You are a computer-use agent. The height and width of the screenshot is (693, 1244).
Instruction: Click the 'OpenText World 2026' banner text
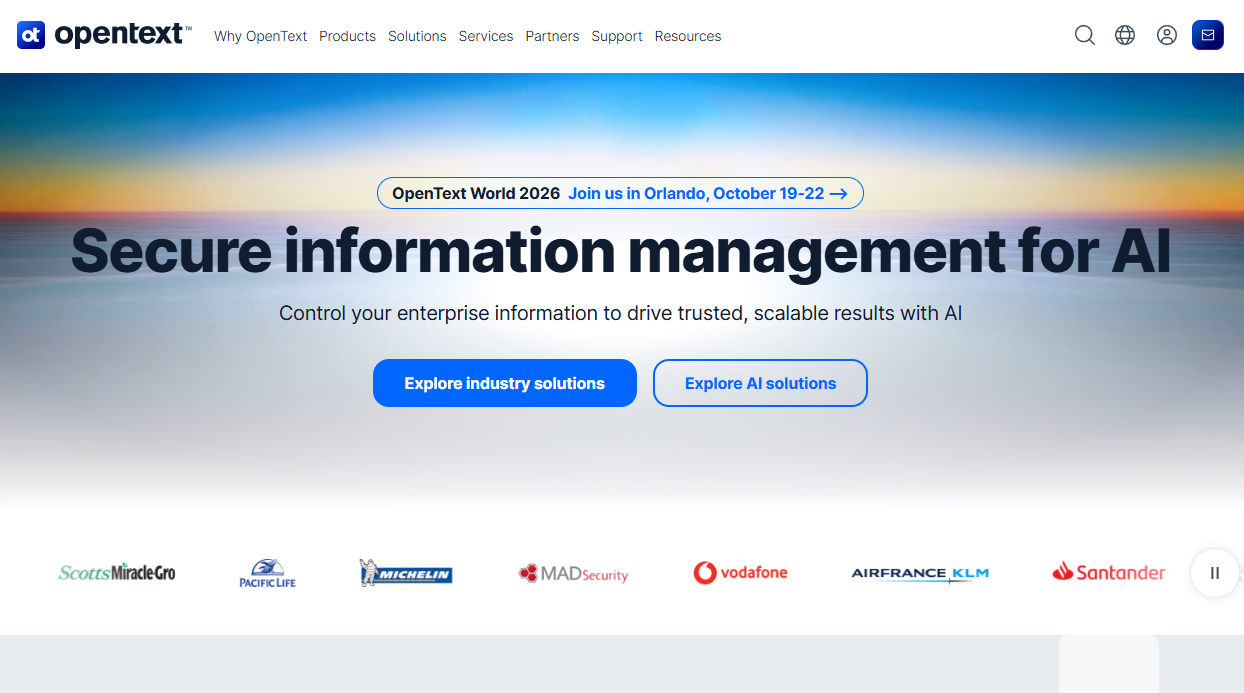476,193
